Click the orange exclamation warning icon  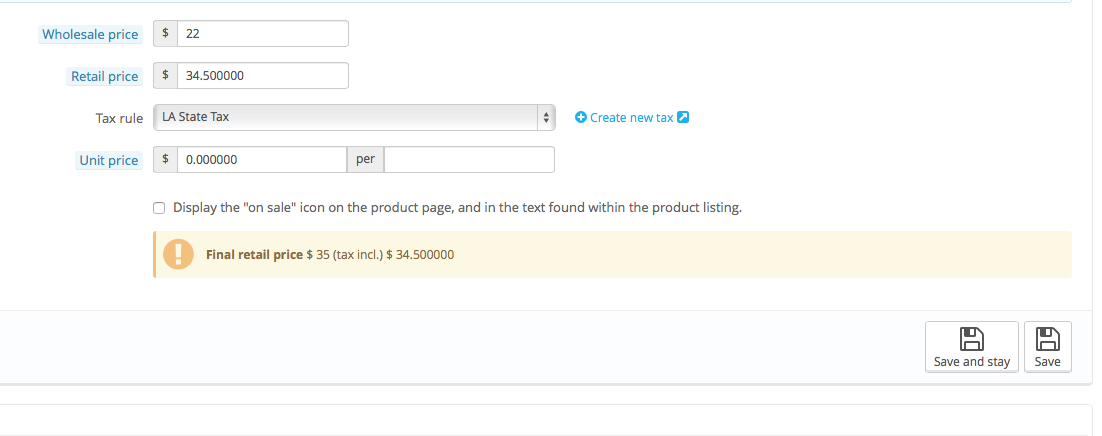click(x=178, y=254)
